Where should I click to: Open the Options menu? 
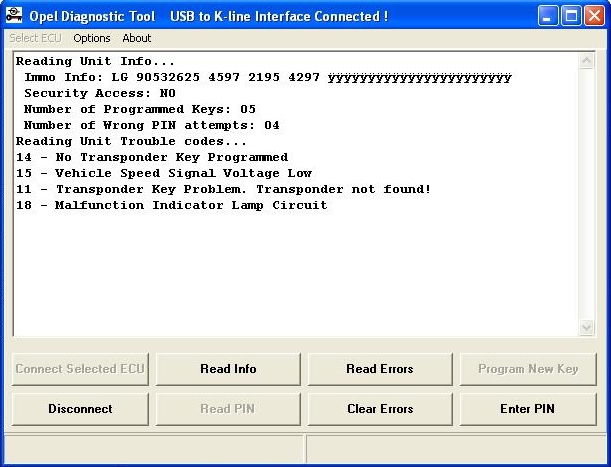[92, 38]
